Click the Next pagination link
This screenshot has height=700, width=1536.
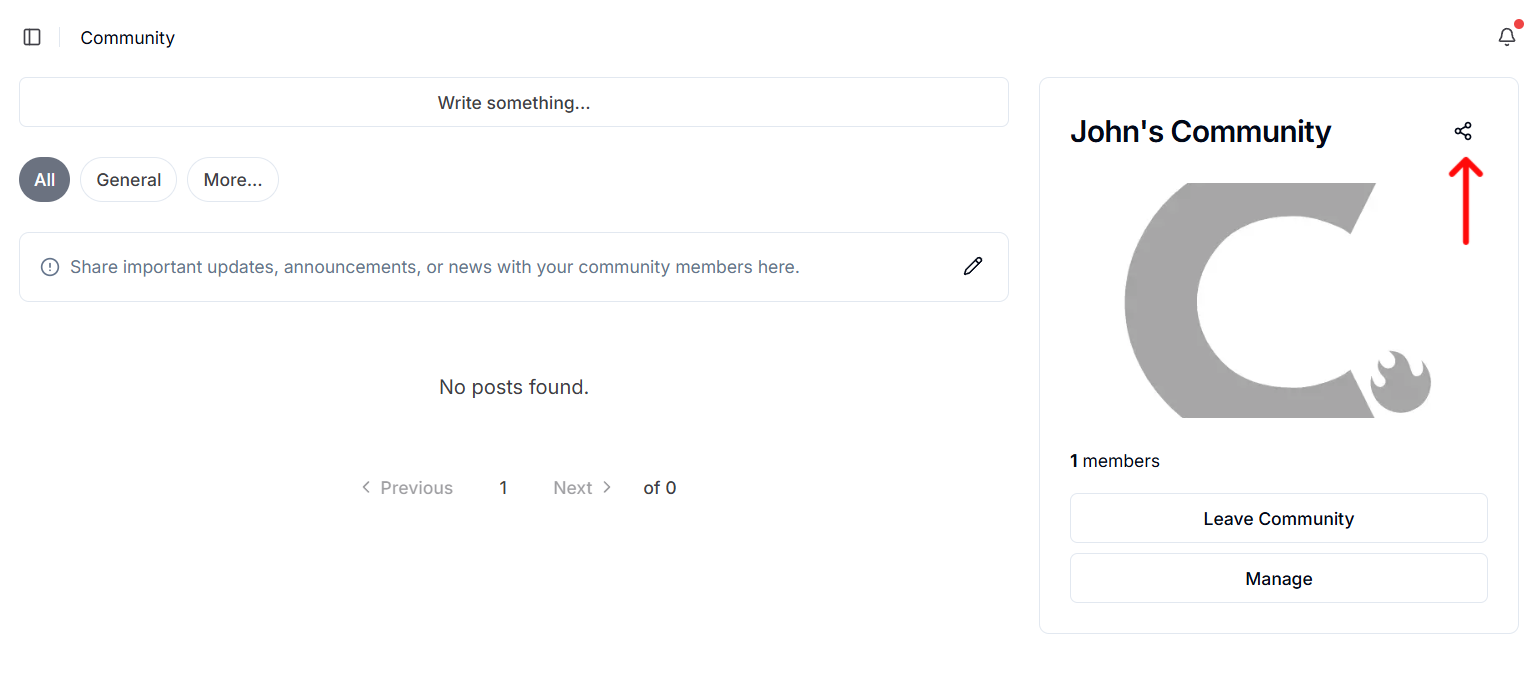point(572,487)
